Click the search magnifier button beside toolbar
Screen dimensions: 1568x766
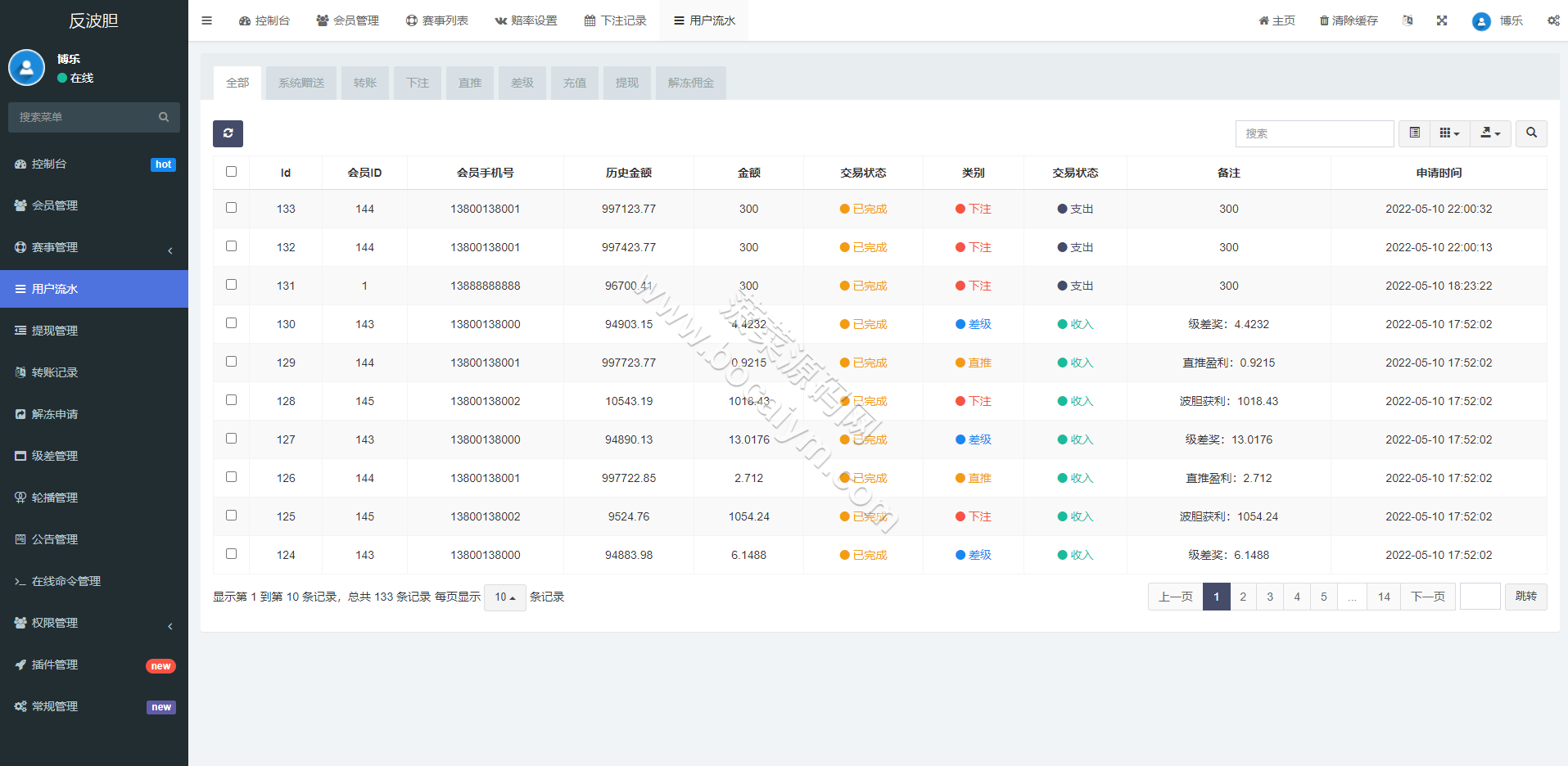tap(1531, 133)
